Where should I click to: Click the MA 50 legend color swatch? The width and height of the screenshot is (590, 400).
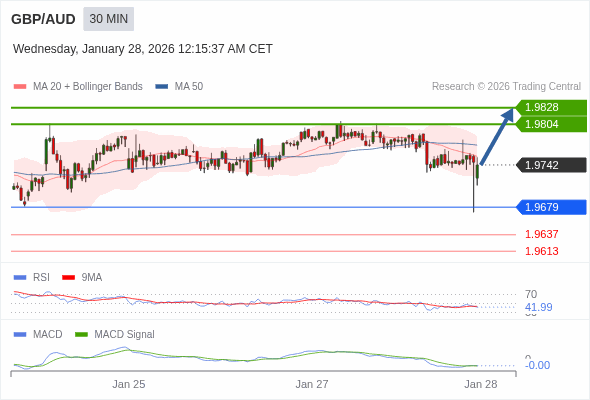162,87
